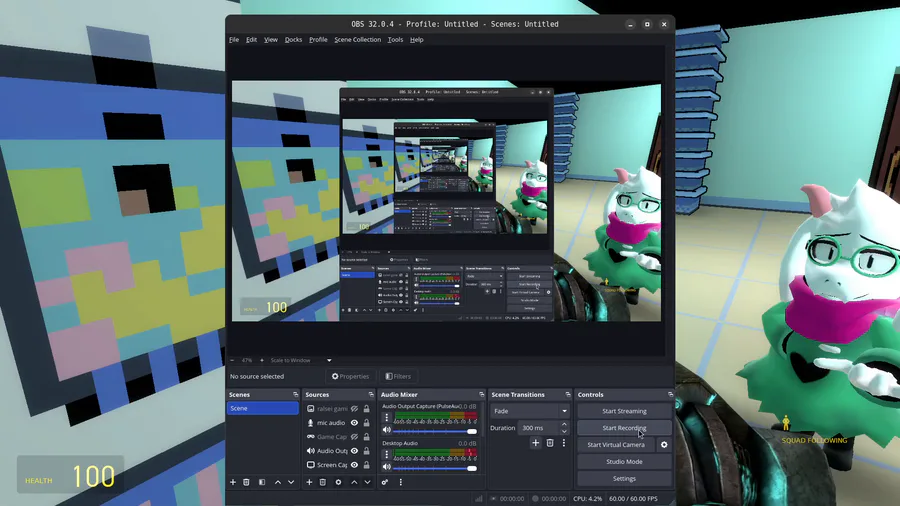
Task: Open Audio Output Capture channel options dots
Action: click(386, 418)
